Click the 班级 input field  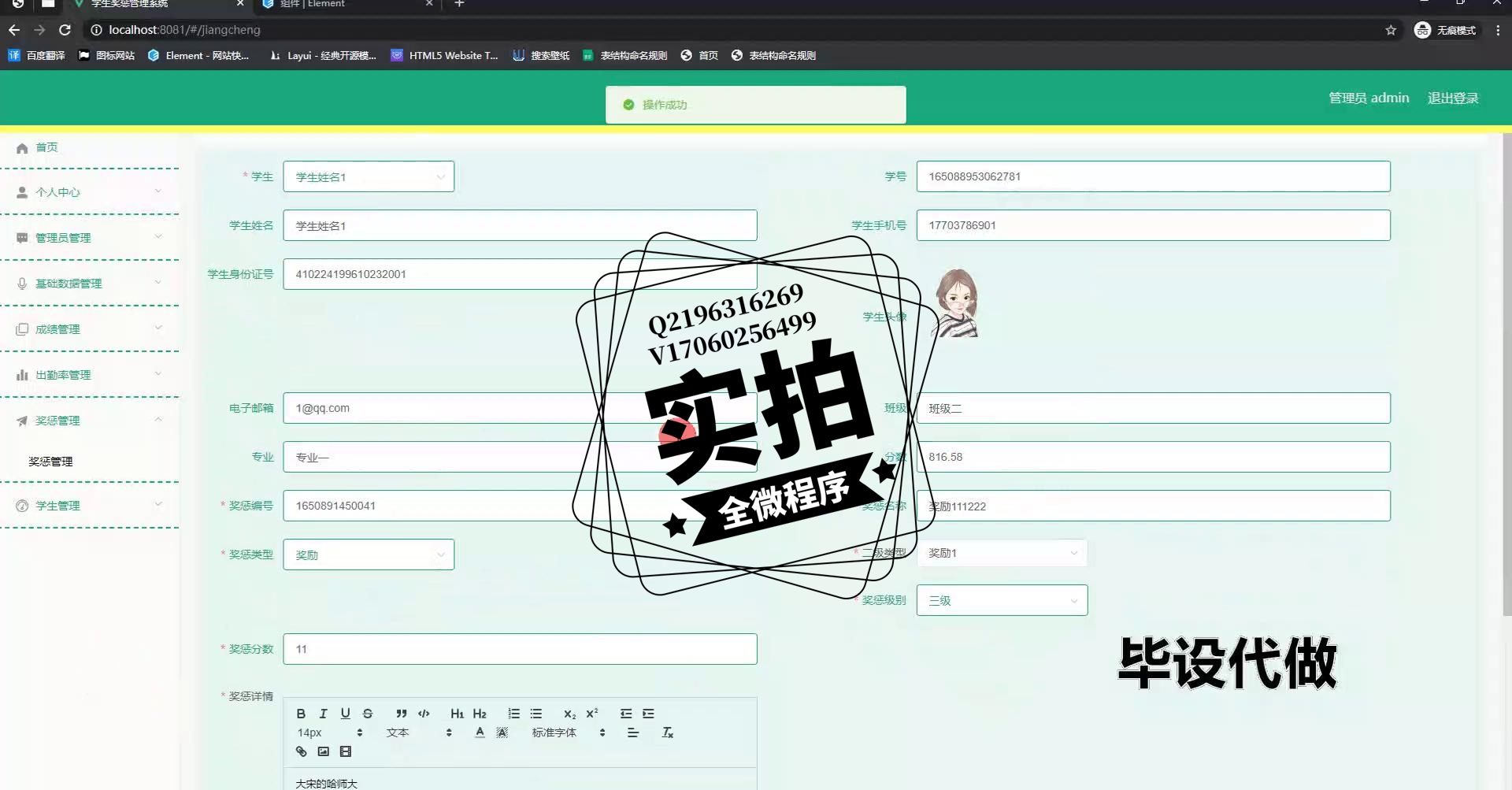pos(1153,408)
